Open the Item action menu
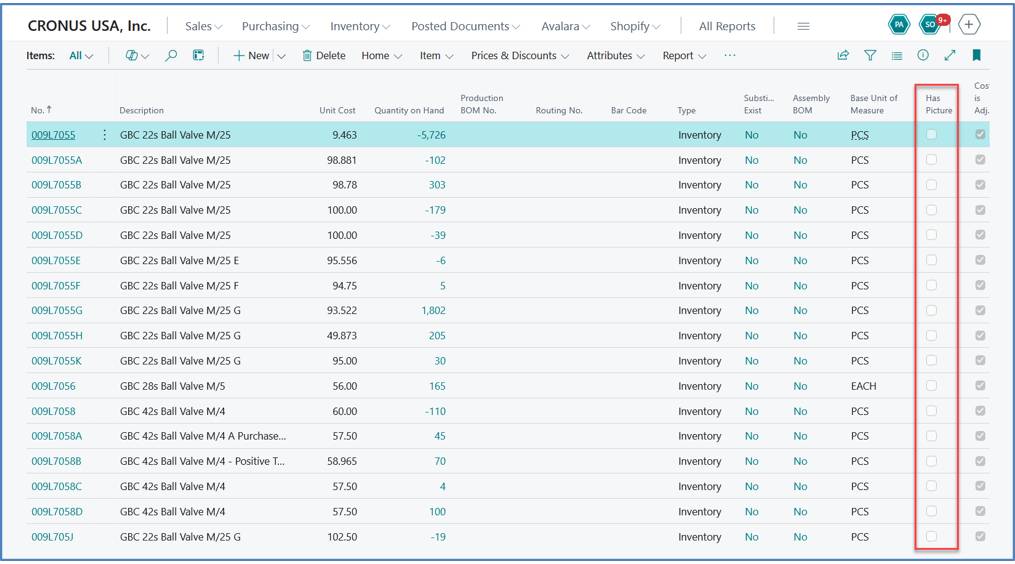Image resolution: width=1015 pixels, height=564 pixels. click(x=436, y=56)
